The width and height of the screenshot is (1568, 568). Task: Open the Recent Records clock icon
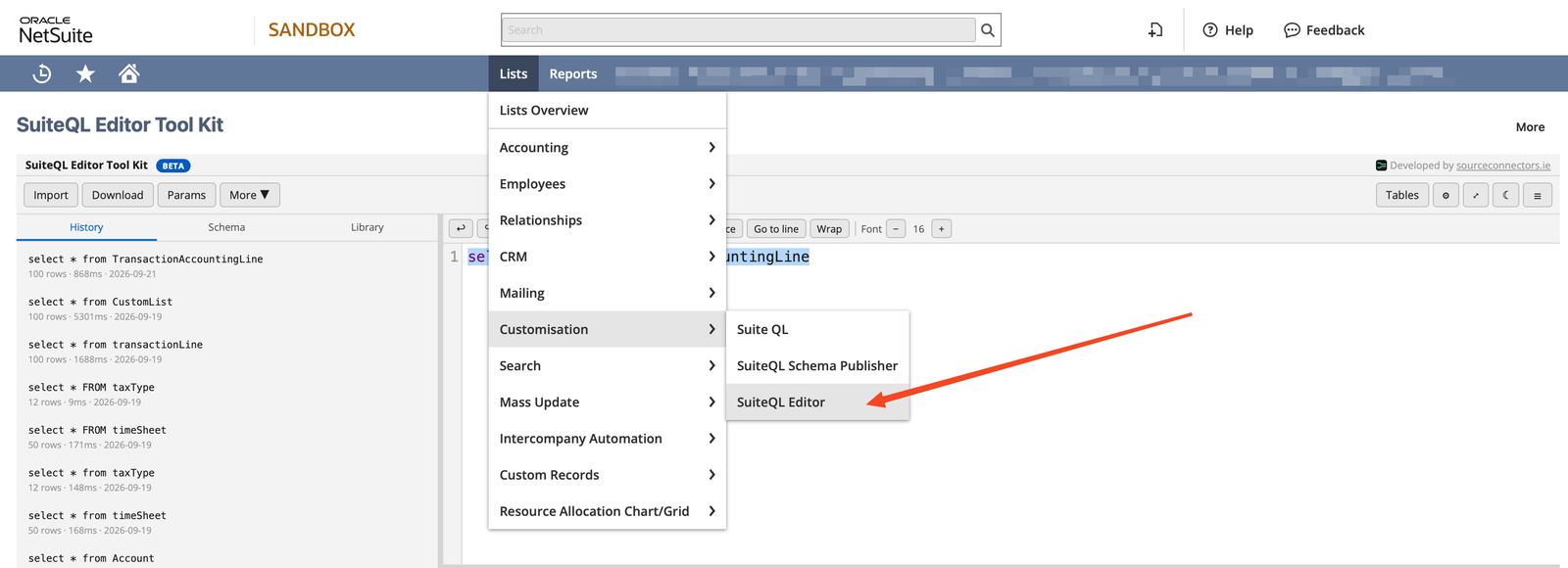[41, 73]
